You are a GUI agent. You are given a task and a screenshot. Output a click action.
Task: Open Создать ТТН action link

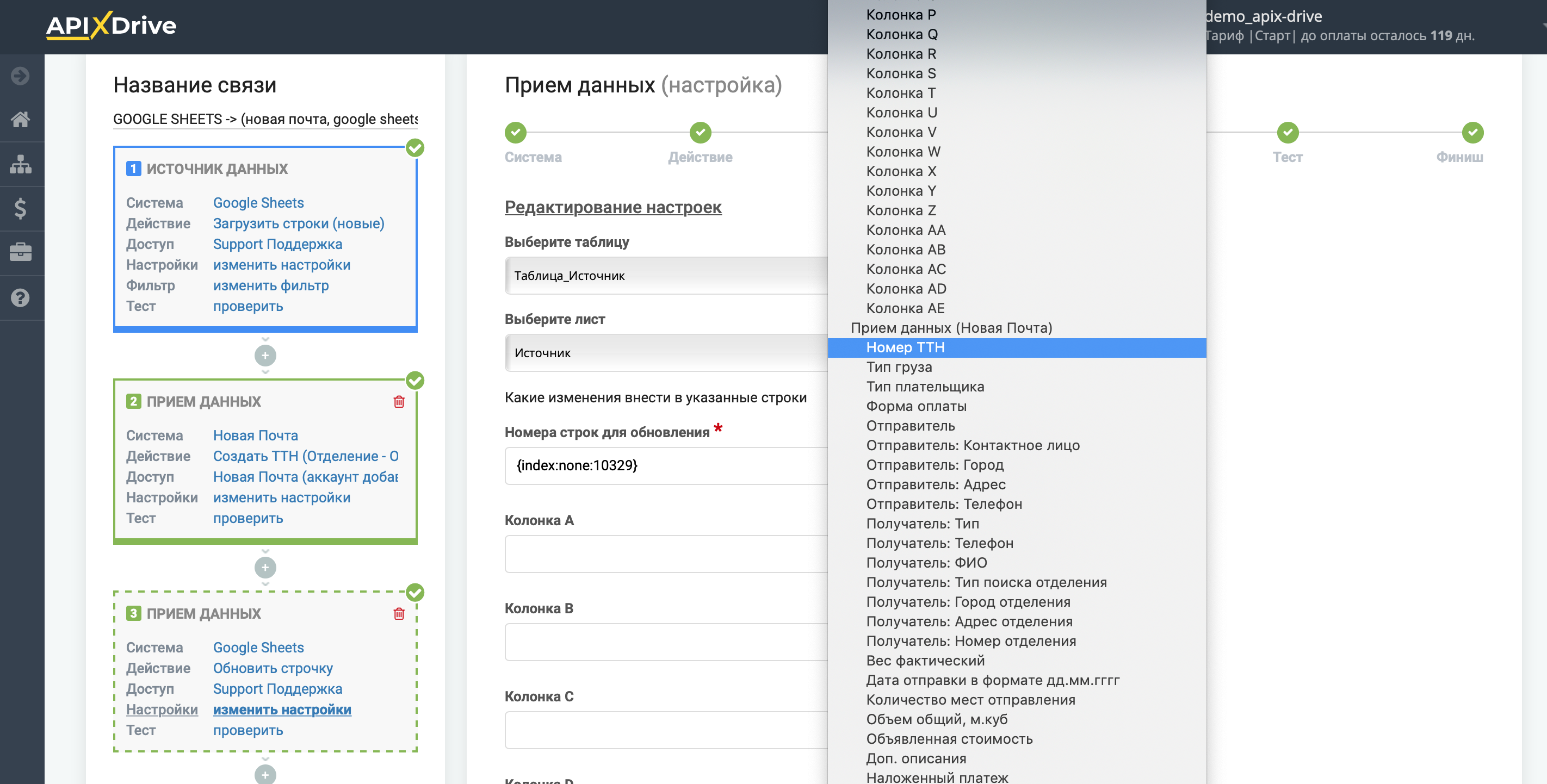pyautogui.click(x=306, y=456)
